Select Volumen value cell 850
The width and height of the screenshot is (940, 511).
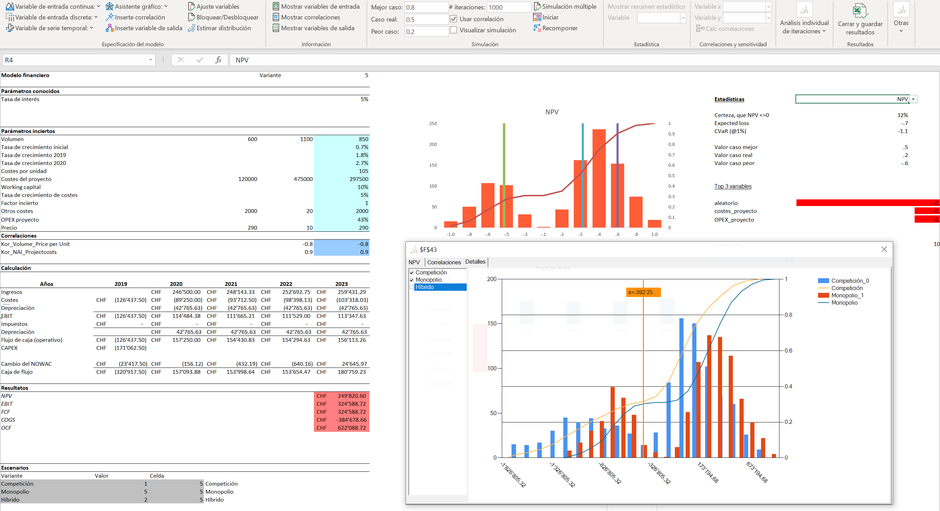tap(342, 139)
